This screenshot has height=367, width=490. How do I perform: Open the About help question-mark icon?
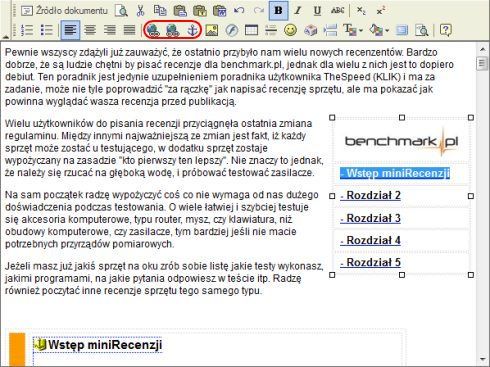445,30
